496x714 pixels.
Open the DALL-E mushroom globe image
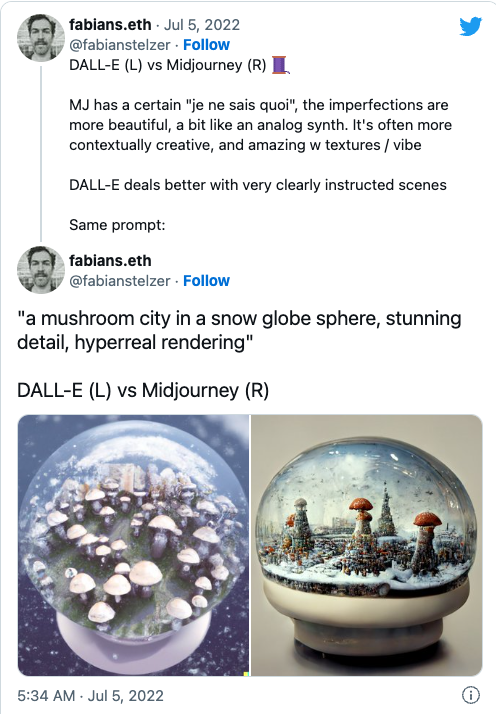pos(133,545)
